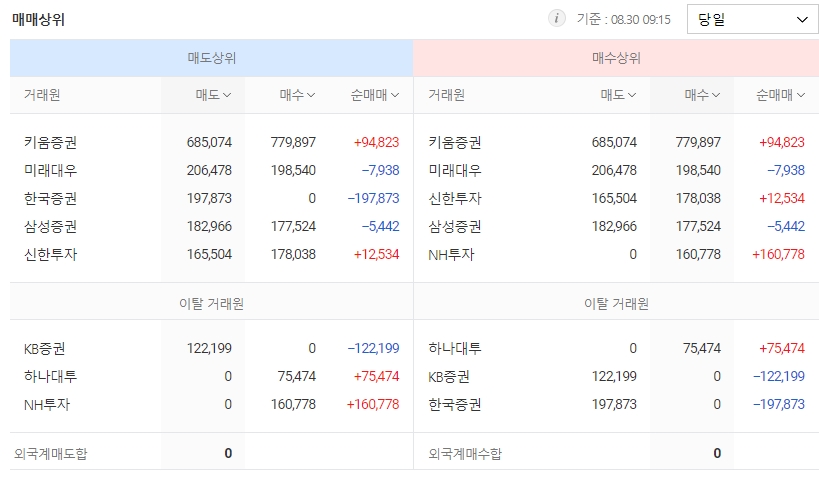This screenshot has height=478, width=819.
Task: Click the +160,778 value in 매수상위 NH투자 row
Action: click(x=778, y=254)
